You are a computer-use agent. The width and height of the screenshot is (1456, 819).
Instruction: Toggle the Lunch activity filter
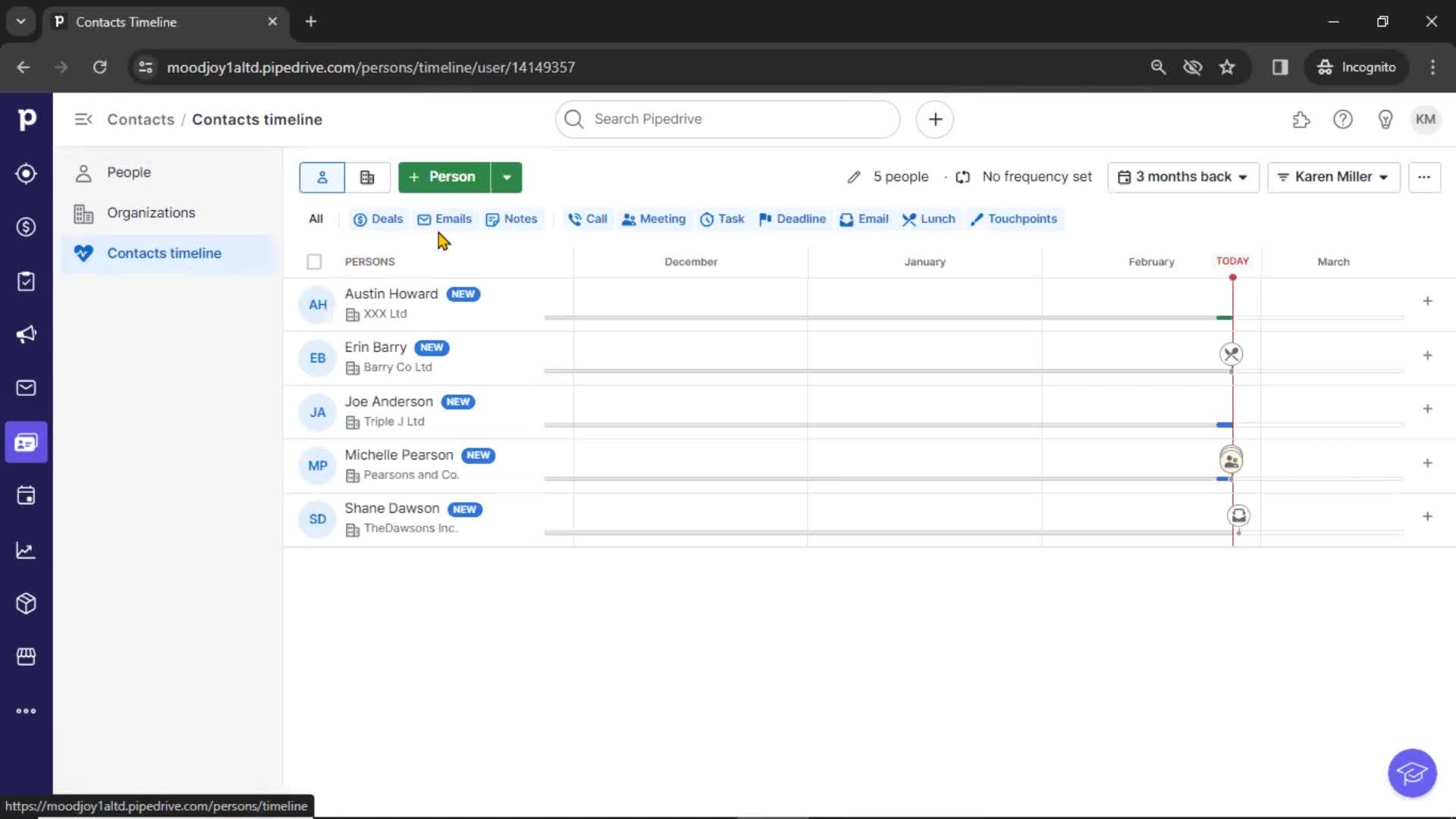tap(928, 219)
